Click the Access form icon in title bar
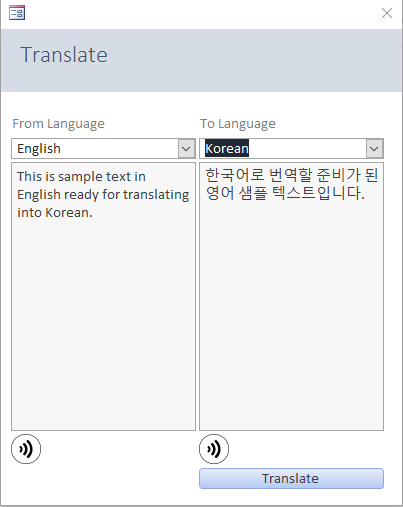The image size is (403, 507). [x=17, y=13]
